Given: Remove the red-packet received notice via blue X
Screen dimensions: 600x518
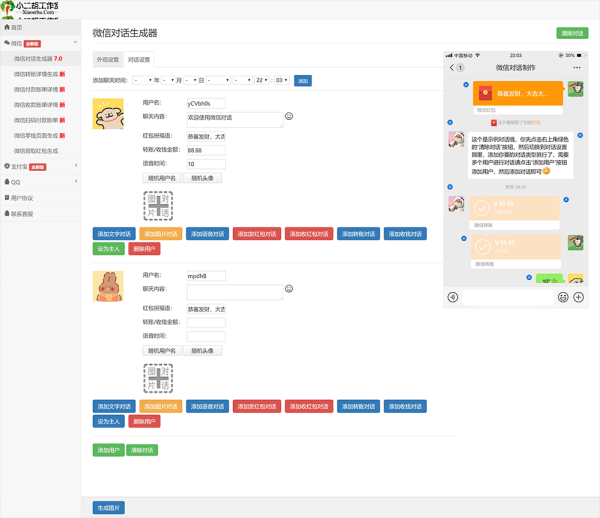Looking at the screenshot, I should point(450,122).
